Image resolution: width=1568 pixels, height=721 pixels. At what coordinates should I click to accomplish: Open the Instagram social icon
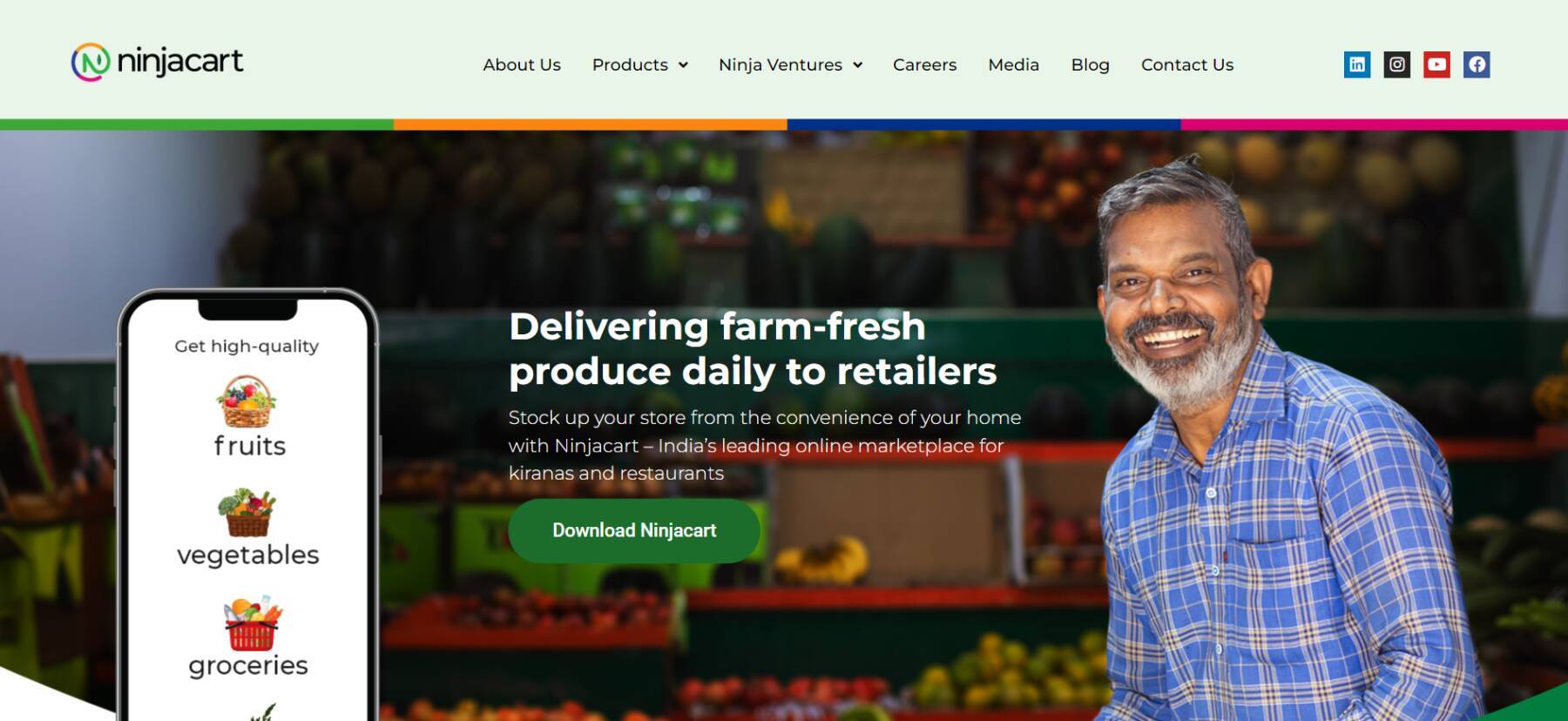(1397, 64)
